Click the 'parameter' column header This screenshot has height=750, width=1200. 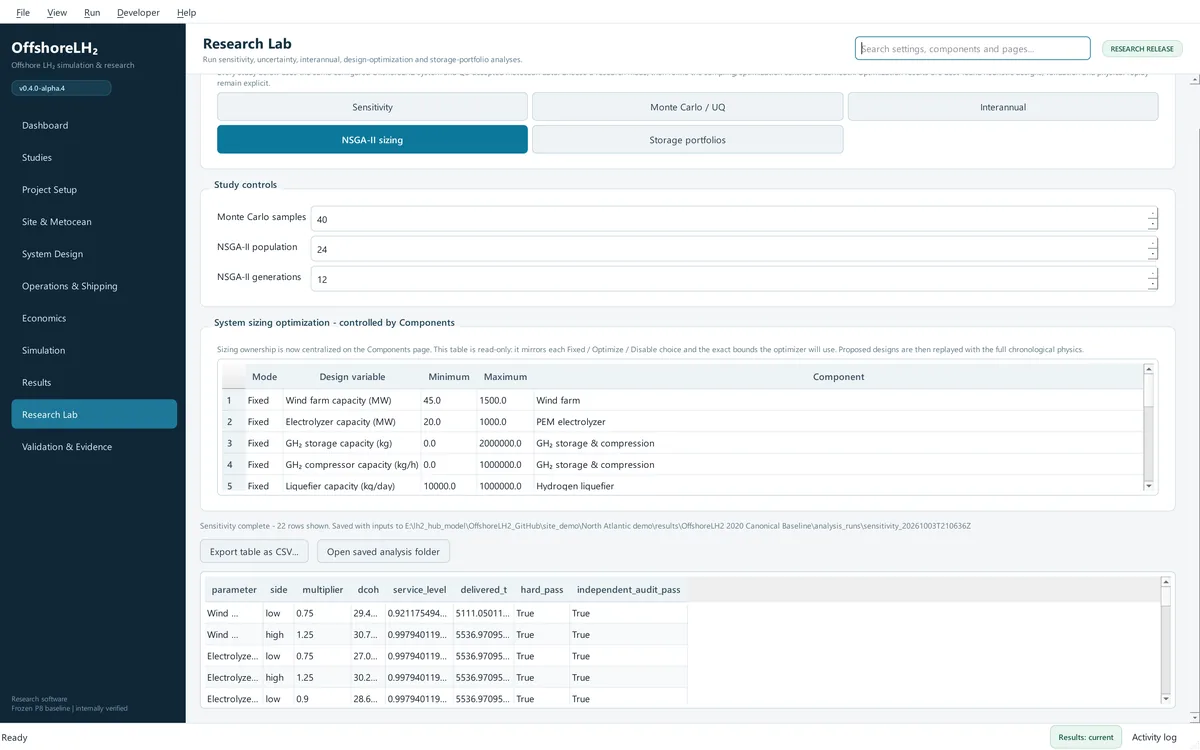(234, 590)
